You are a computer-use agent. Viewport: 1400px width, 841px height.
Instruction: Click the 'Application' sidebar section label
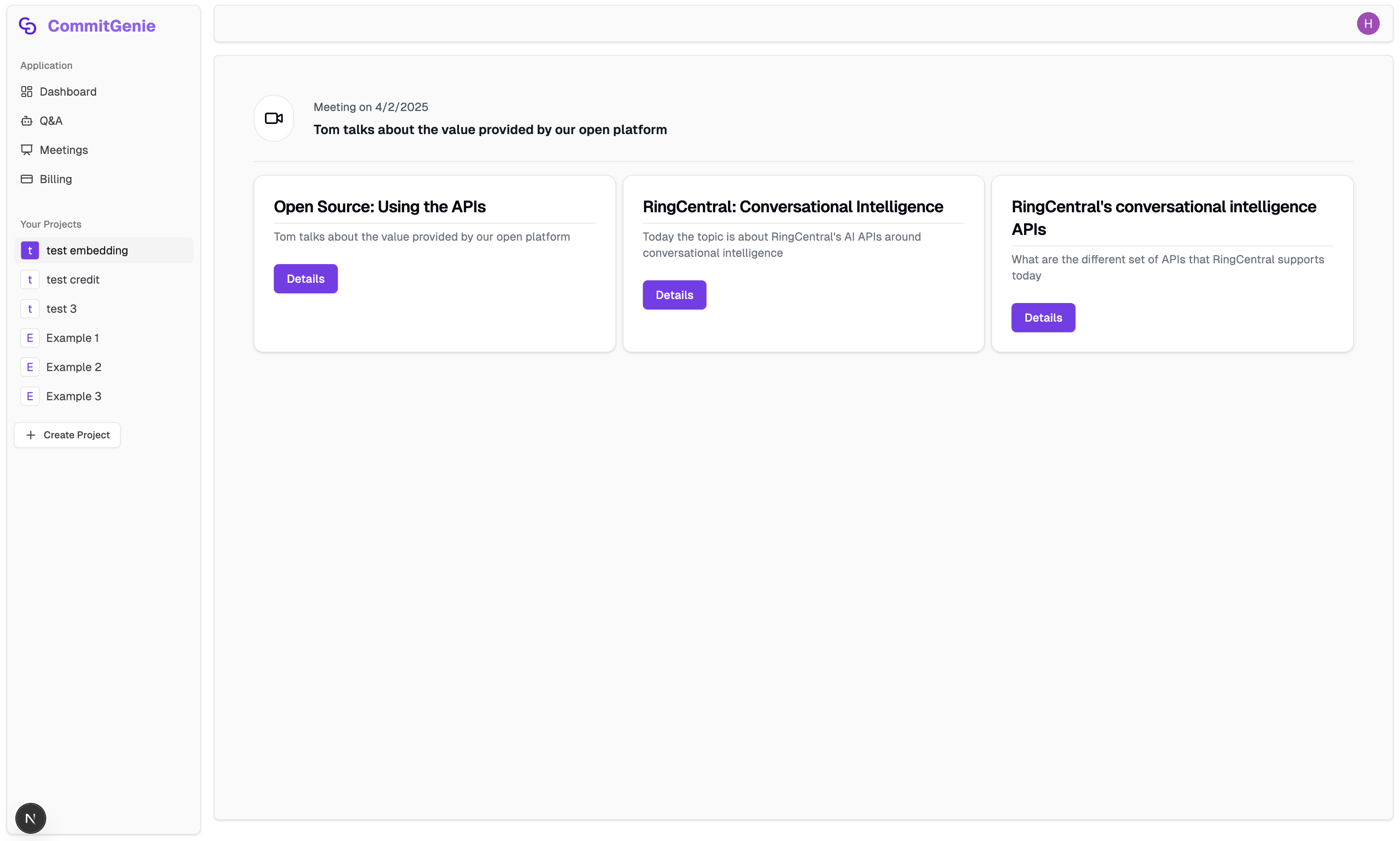(x=47, y=65)
